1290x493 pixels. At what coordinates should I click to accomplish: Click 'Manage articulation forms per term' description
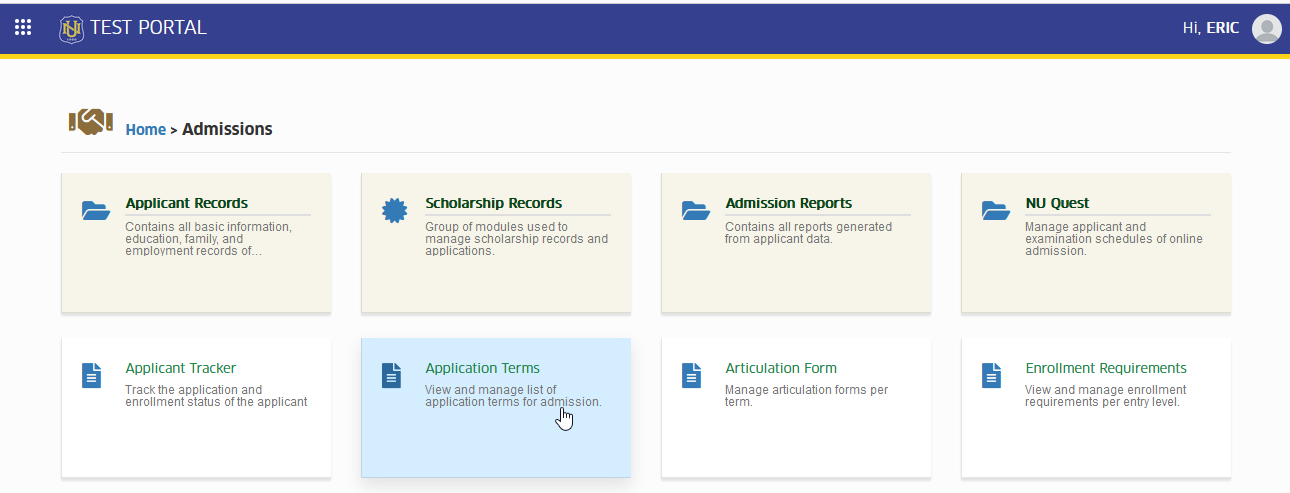pyautogui.click(x=807, y=396)
